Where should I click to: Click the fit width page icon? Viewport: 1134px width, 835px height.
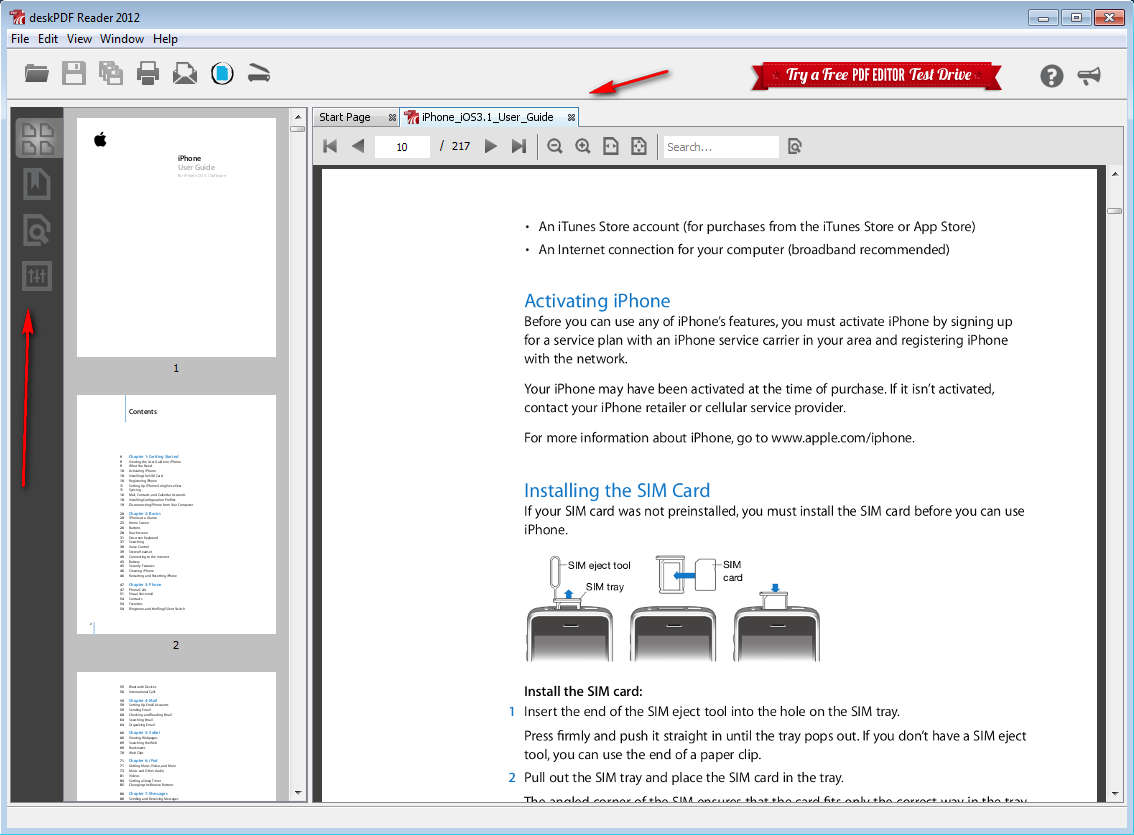[x=611, y=147]
